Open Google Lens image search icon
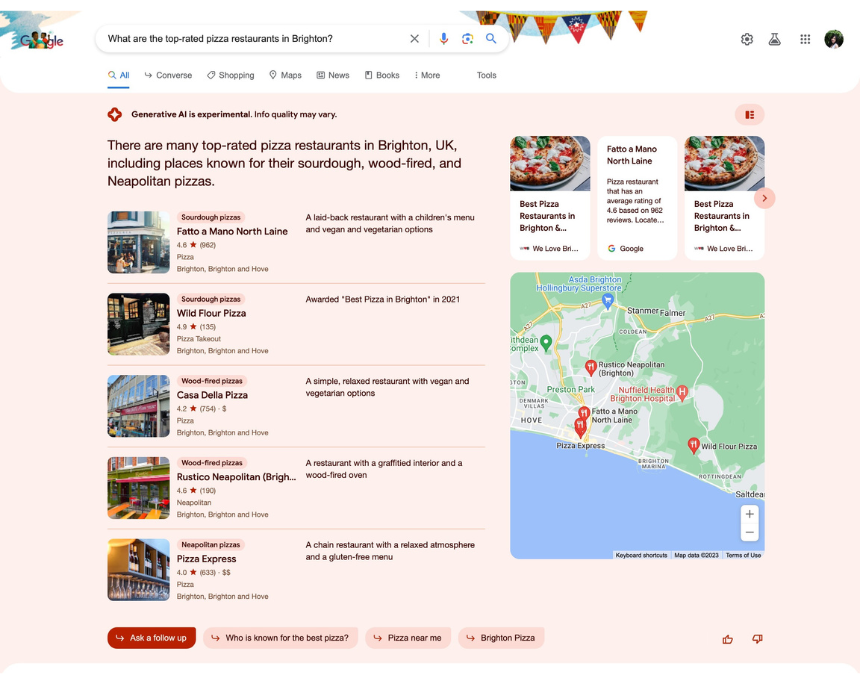Screen dimensions: 860x684 pos(468,39)
